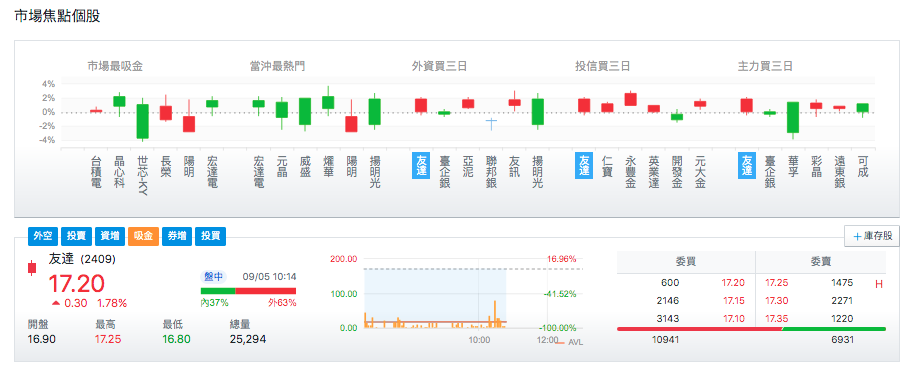
Task: Click the 17.20 current price
Action: tap(77, 285)
